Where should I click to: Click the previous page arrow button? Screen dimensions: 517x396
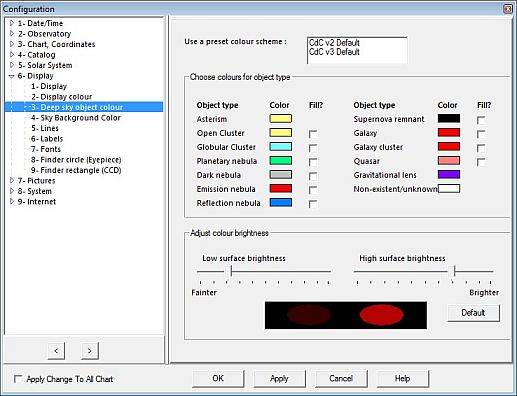point(56,351)
